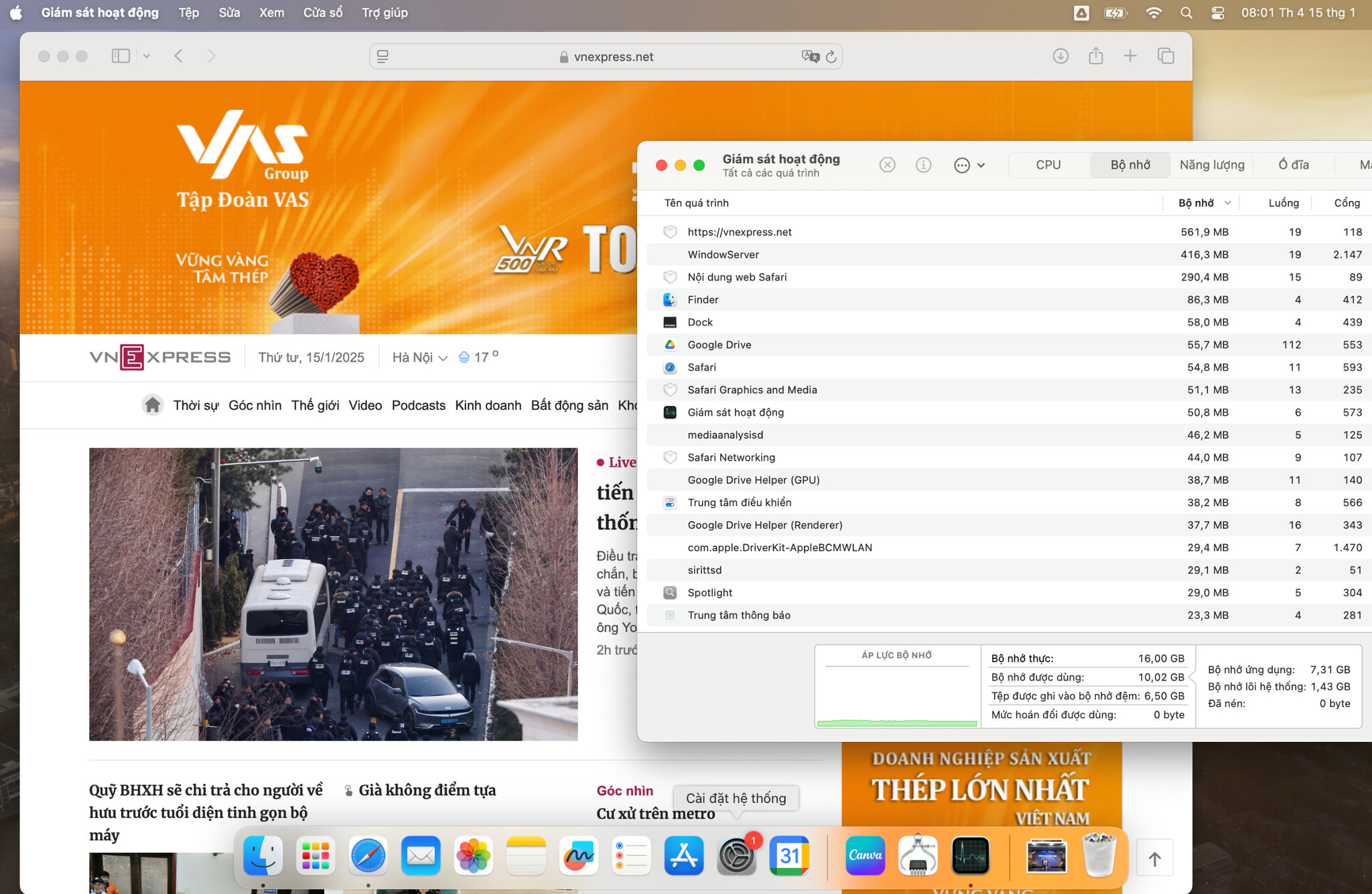Select Google Drive Helper (GPU) row
The width and height of the screenshot is (1372, 894).
pos(1009,480)
